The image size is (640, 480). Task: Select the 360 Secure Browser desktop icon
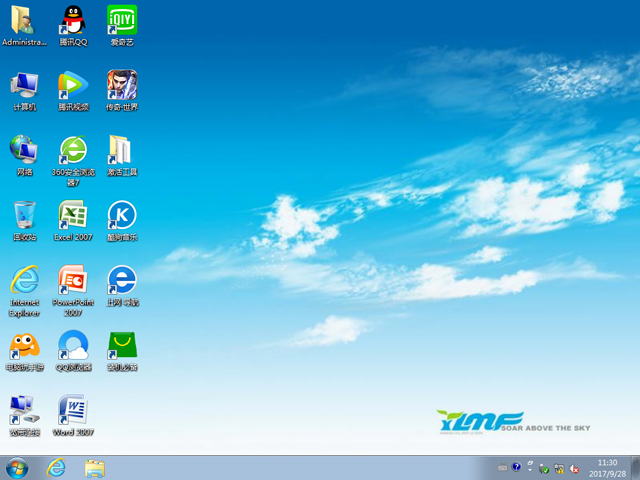[72, 151]
